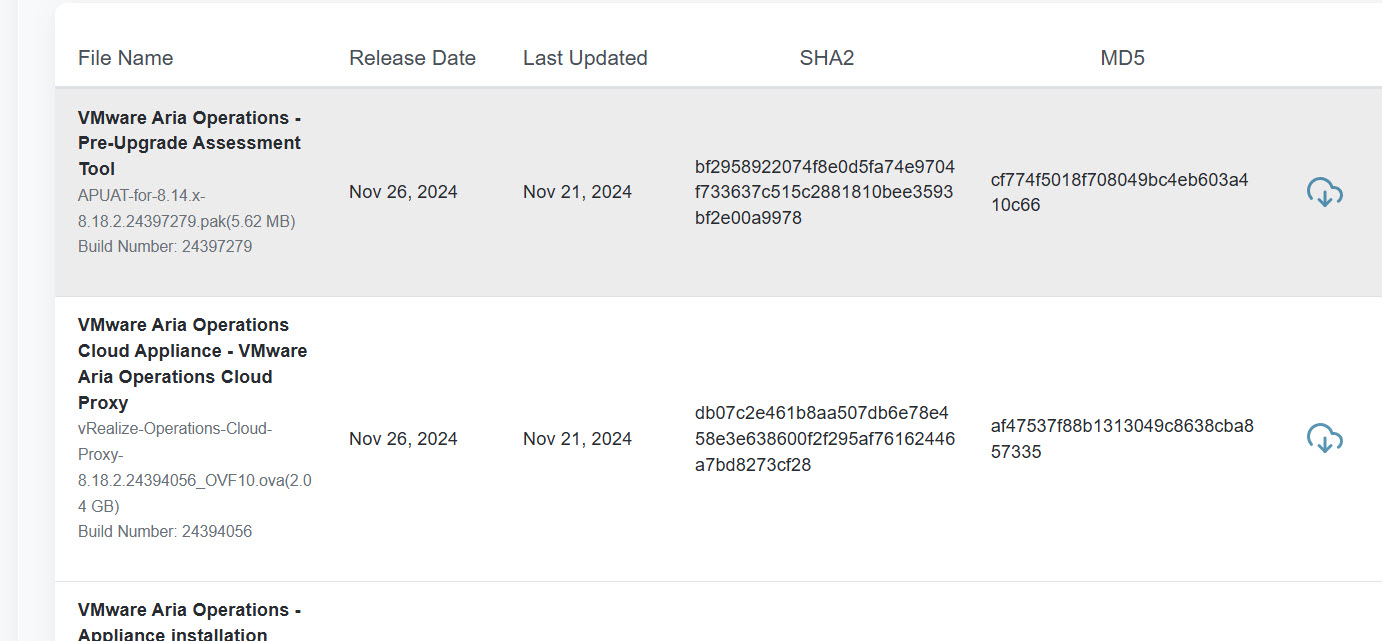Viewport: 1382px width, 641px height.
Task: Select the Pre-Upgrade Assessment Tool title
Action: (x=190, y=143)
